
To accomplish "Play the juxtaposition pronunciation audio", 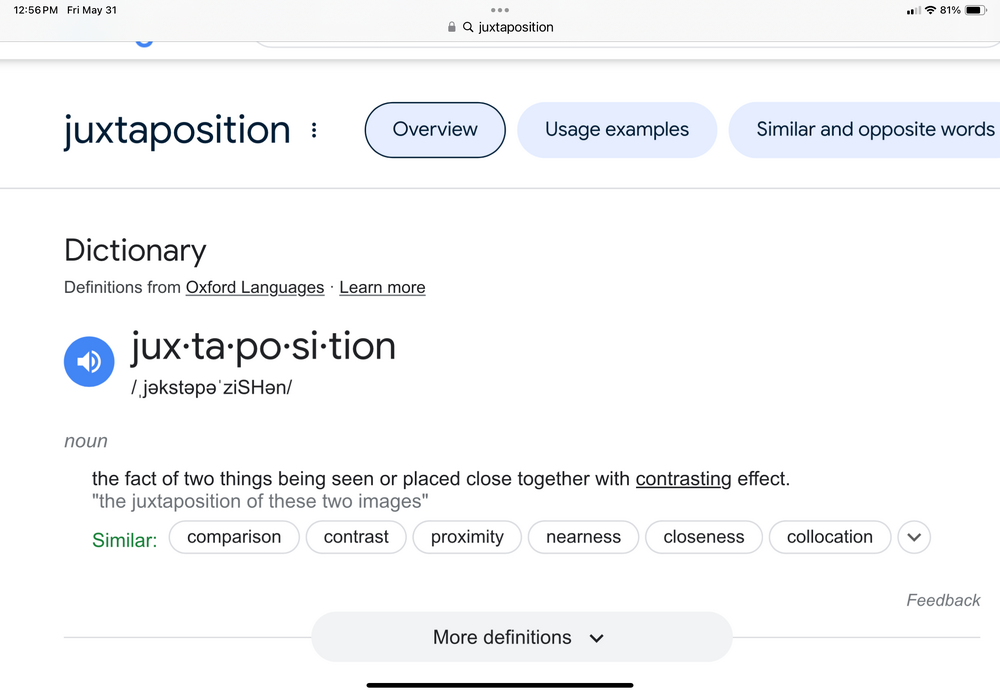I will pos(89,362).
